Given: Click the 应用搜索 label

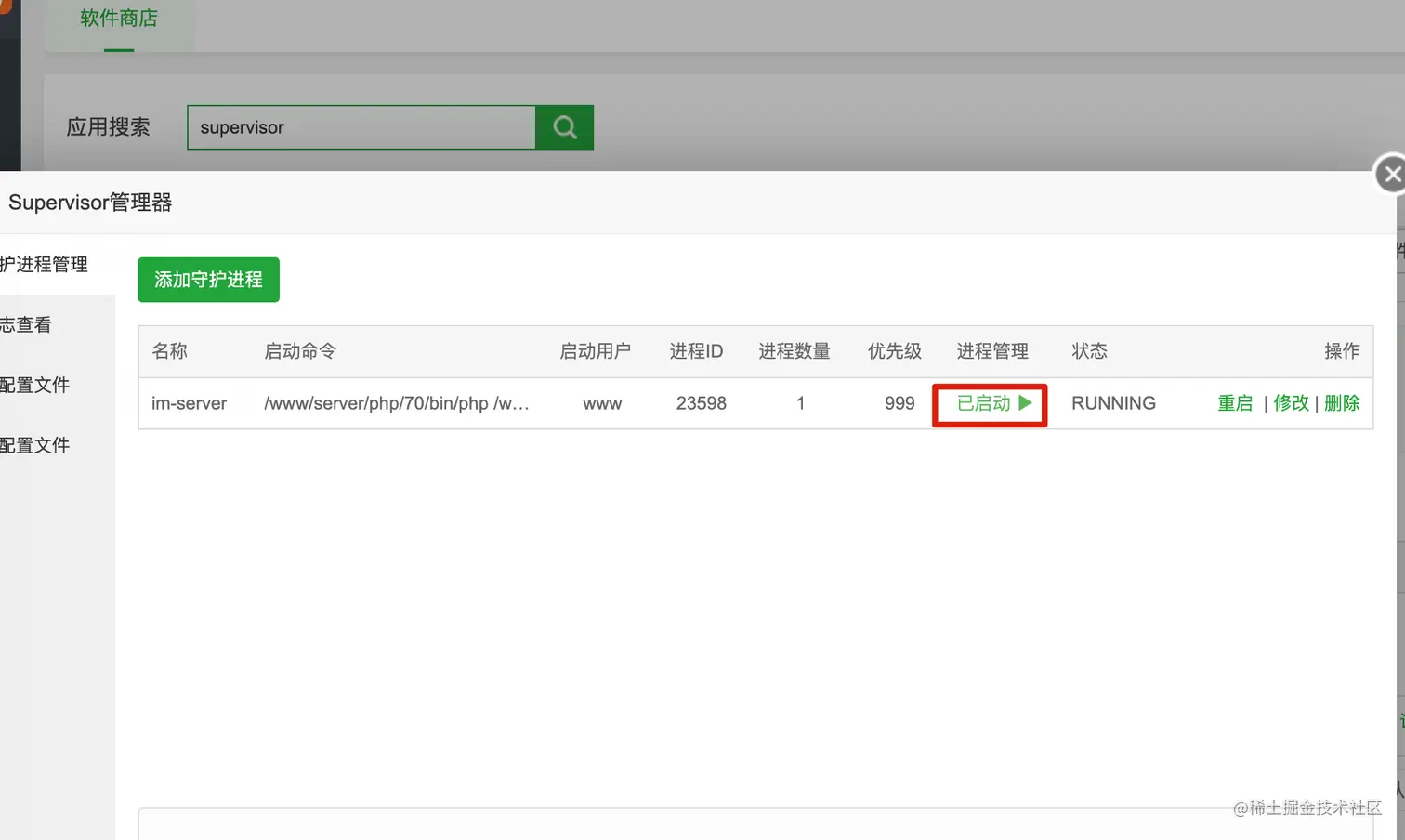Looking at the screenshot, I should coord(108,127).
